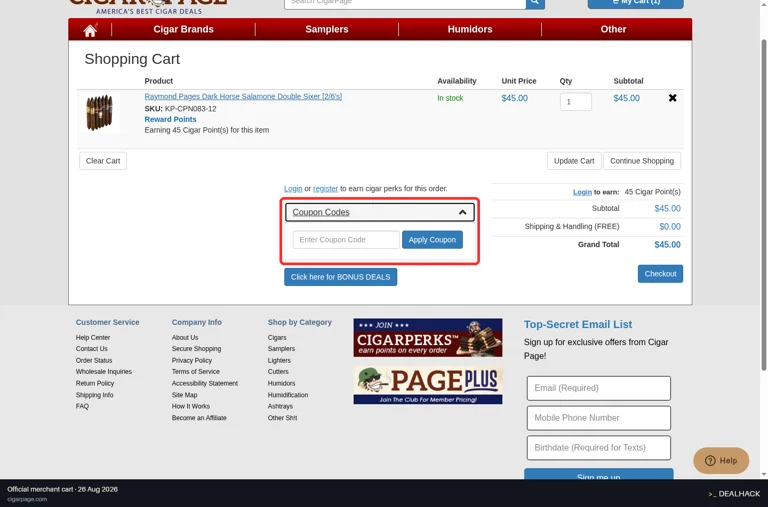This screenshot has height=507, width=768.
Task: Open the Contact Us link
Action: [x=92, y=349]
